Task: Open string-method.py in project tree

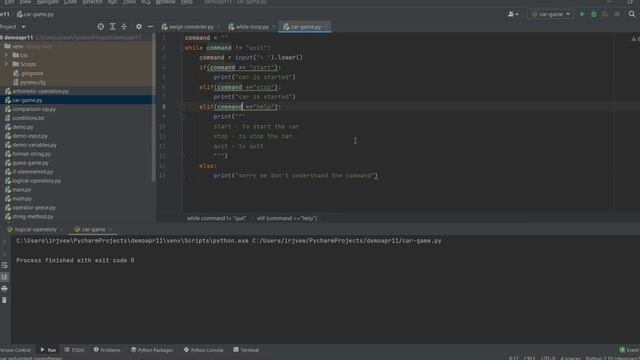Action: coord(33,217)
